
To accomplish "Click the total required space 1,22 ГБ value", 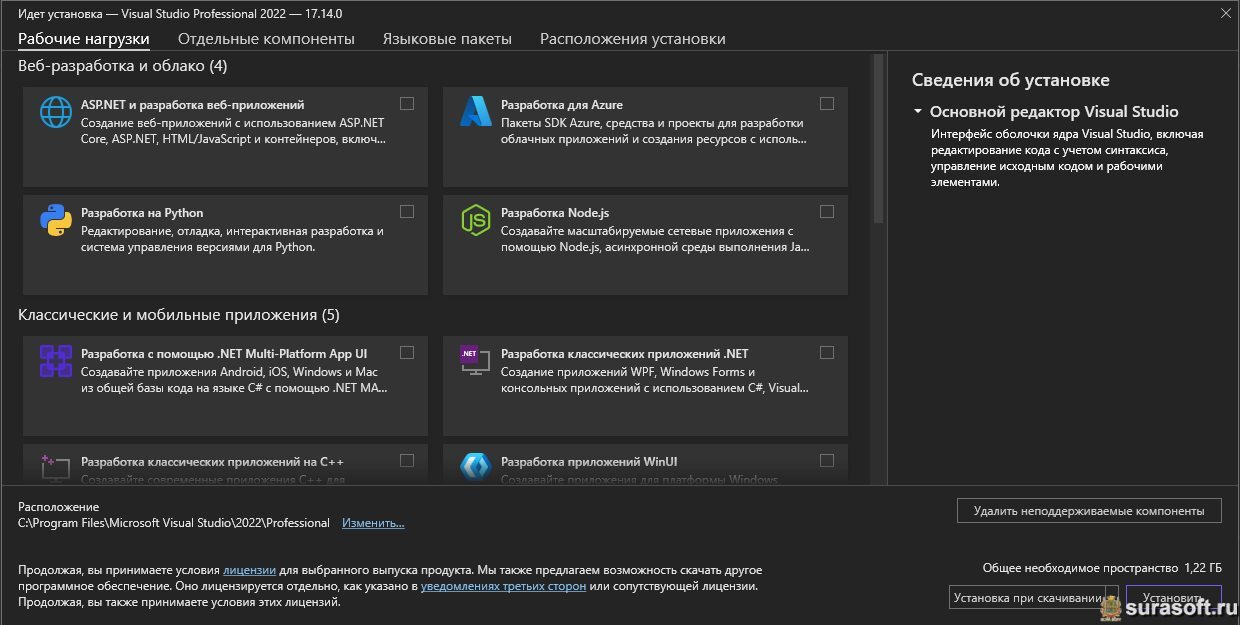I will [x=1203, y=567].
